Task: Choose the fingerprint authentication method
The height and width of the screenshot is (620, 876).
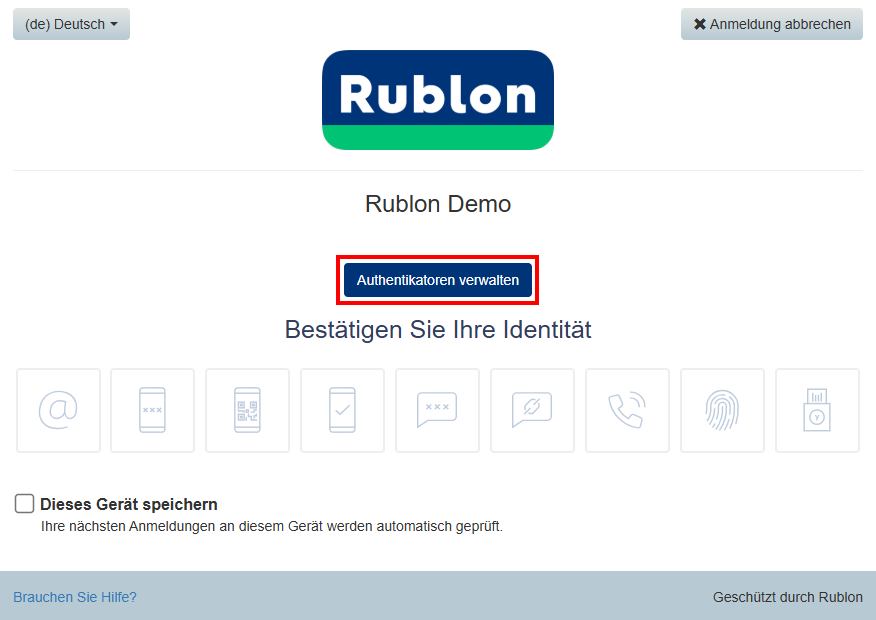Action: point(722,410)
